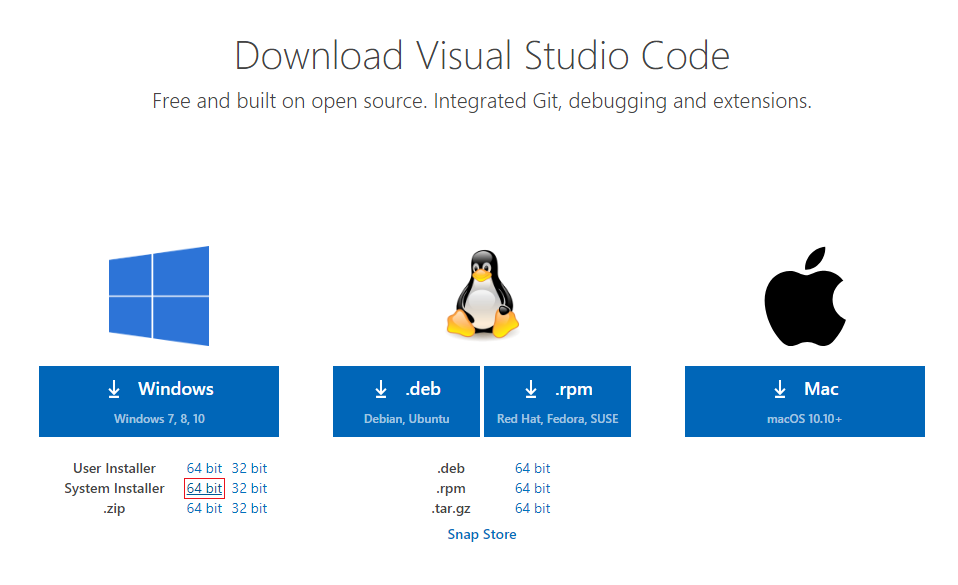958x585 pixels.
Task: Click the 'Free and built on open source' subtitle
Action: coord(482,101)
